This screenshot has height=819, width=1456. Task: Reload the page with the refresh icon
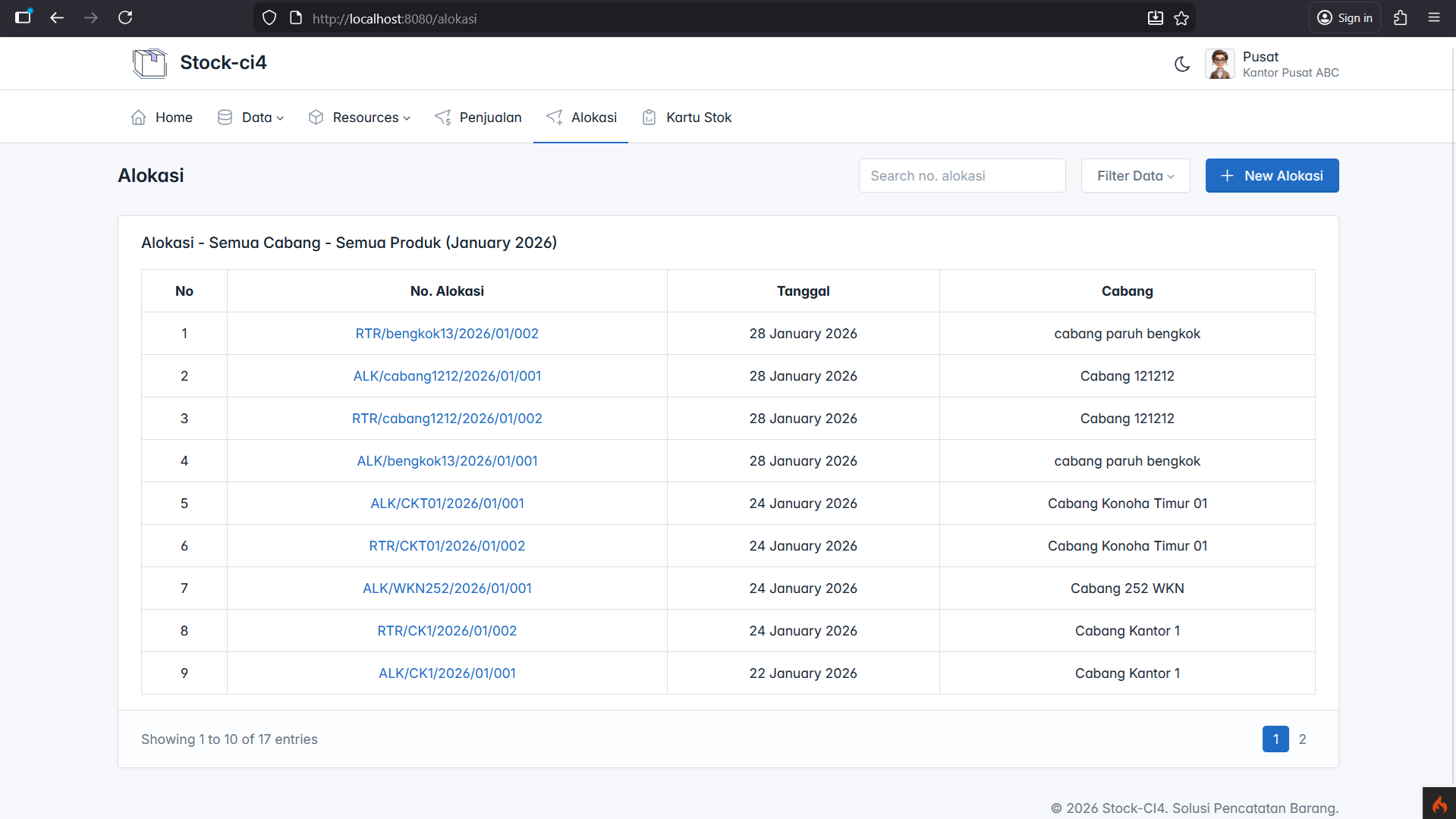(125, 17)
